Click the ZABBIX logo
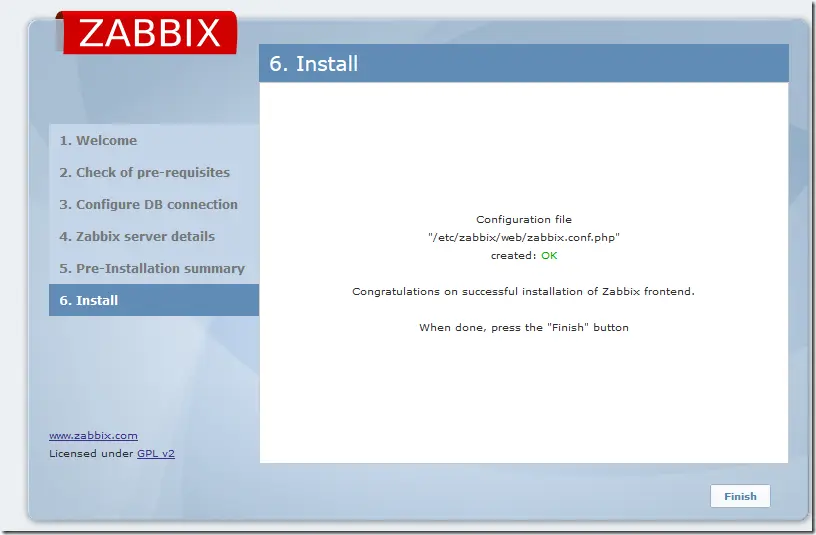Image resolution: width=816 pixels, height=535 pixels. point(146,32)
